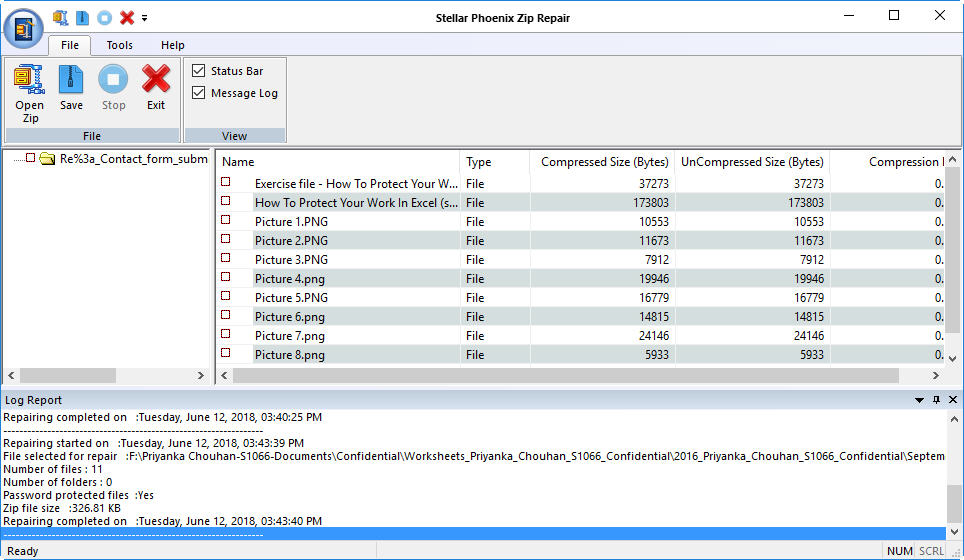Open the Log Report panel options dropdown
The height and width of the screenshot is (560, 964).
click(x=919, y=400)
